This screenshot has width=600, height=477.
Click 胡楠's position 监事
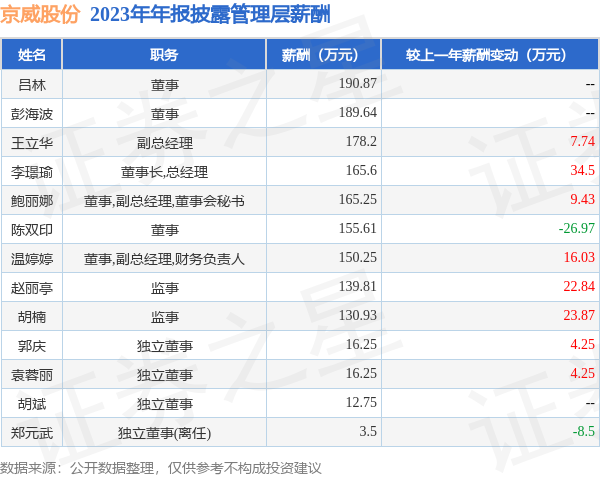[x=165, y=317]
